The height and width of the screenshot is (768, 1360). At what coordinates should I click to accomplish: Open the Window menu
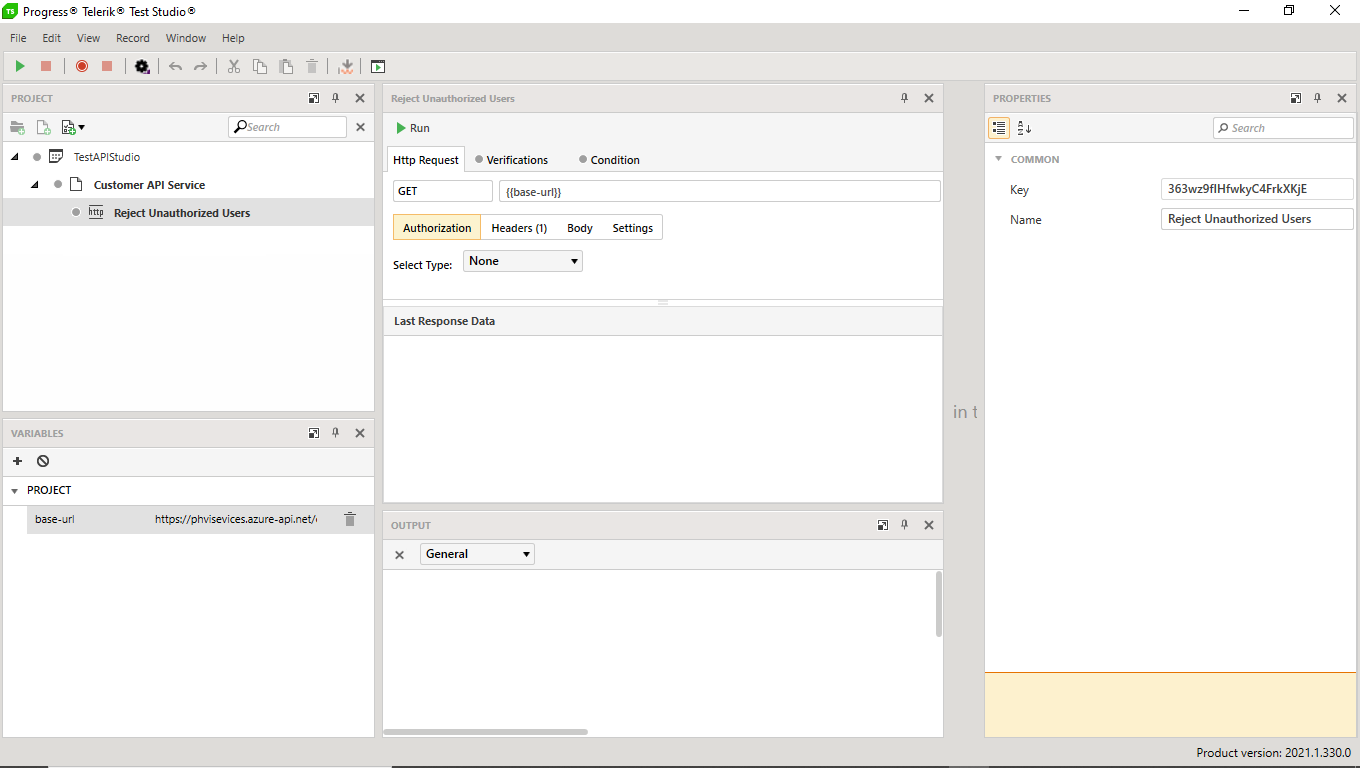[186, 38]
